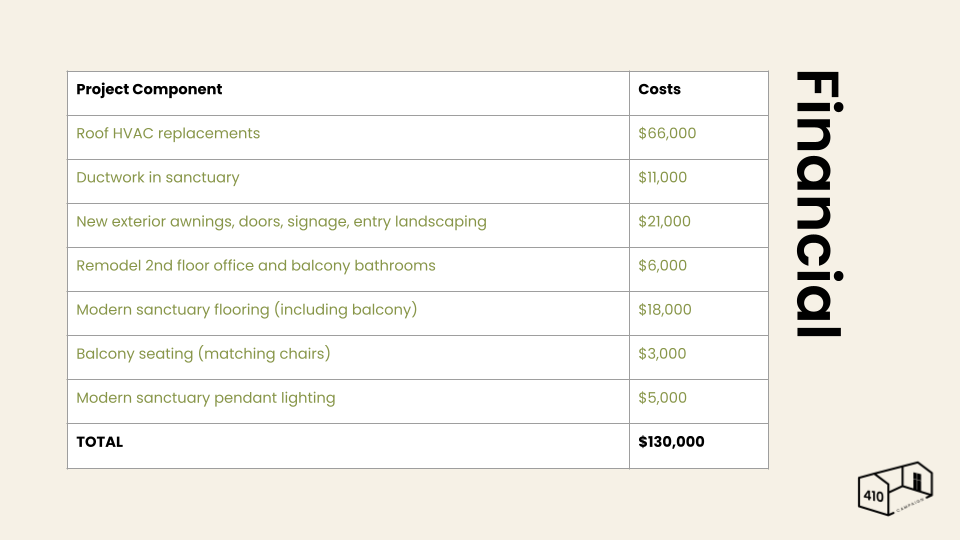Click the $5,000 cost cell
The height and width of the screenshot is (540, 960).
click(x=699, y=402)
